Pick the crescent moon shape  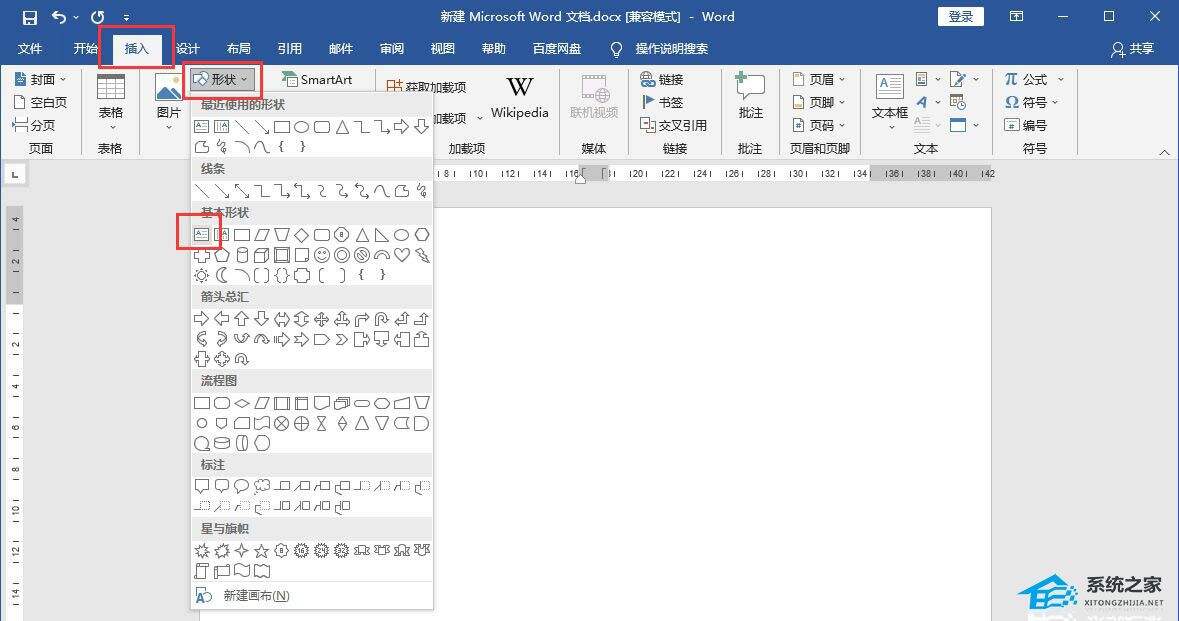click(222, 275)
